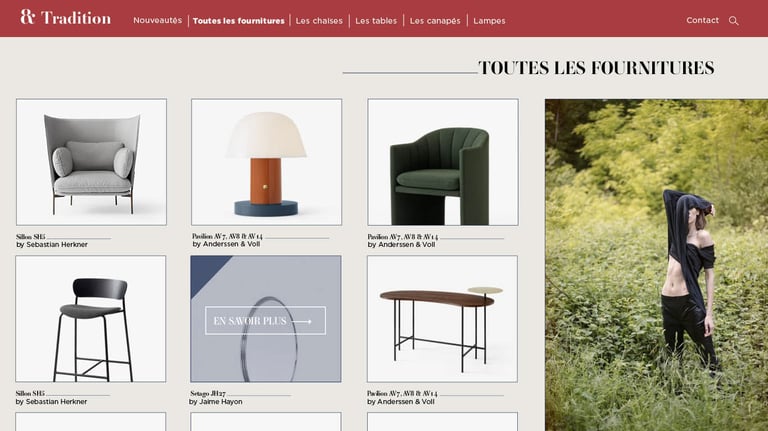Click the & Tradition logo
This screenshot has width=768, height=431.
(x=66, y=18)
